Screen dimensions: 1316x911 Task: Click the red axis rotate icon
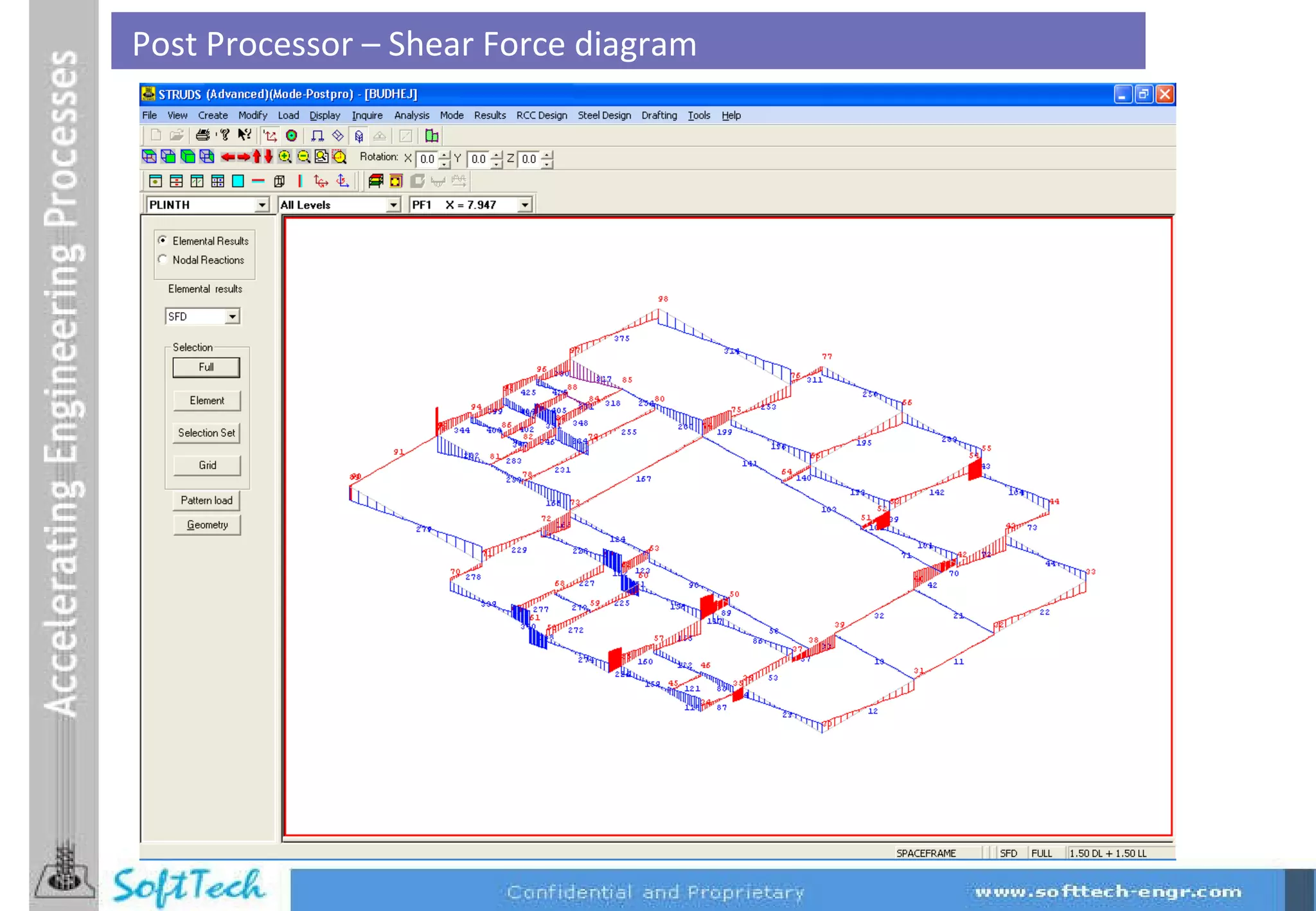tap(321, 181)
